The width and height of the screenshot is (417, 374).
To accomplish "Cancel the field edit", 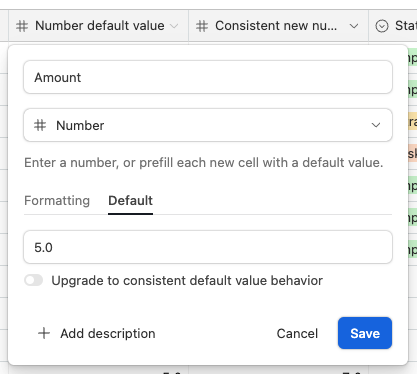I will pos(297,333).
